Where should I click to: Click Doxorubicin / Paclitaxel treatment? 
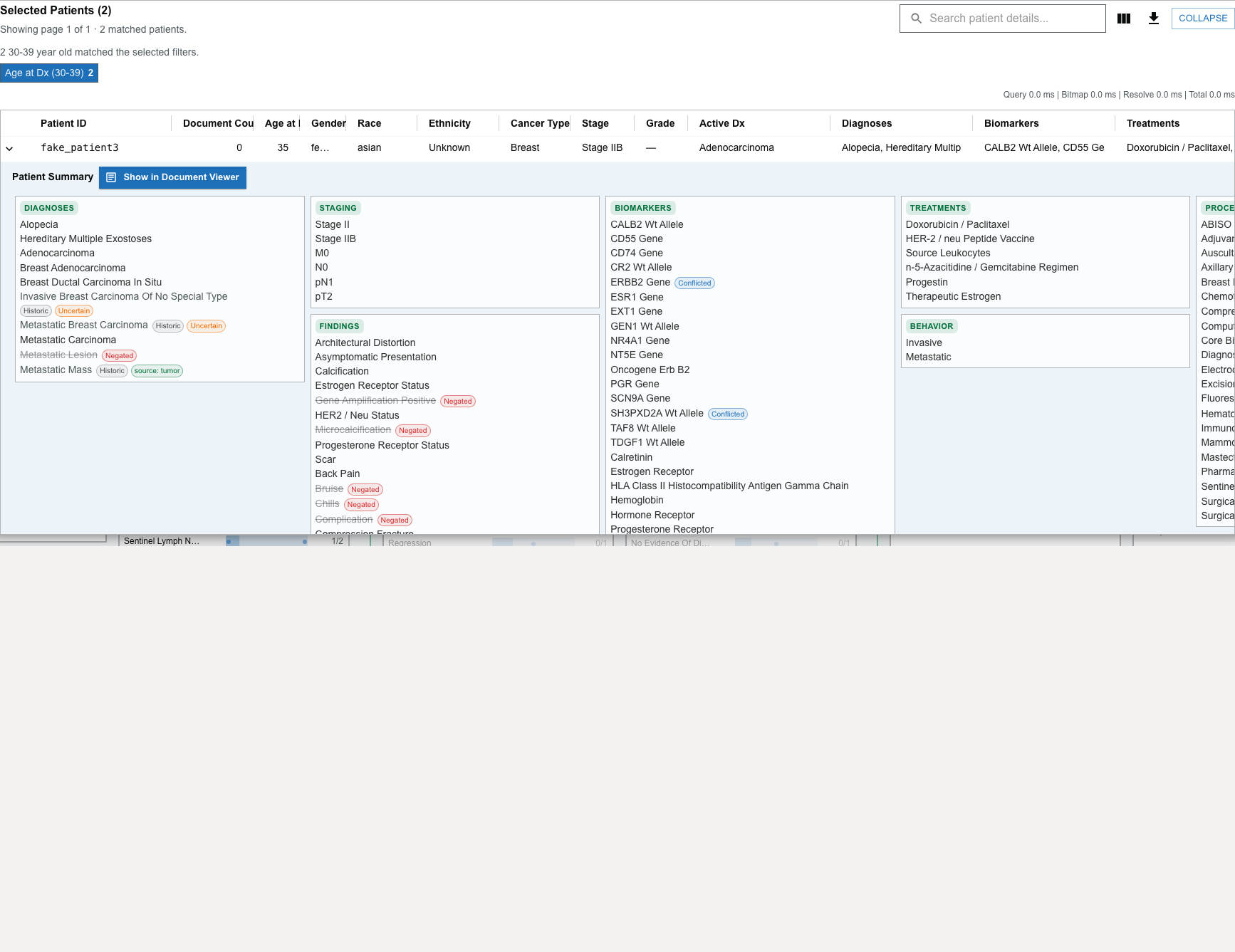957,224
